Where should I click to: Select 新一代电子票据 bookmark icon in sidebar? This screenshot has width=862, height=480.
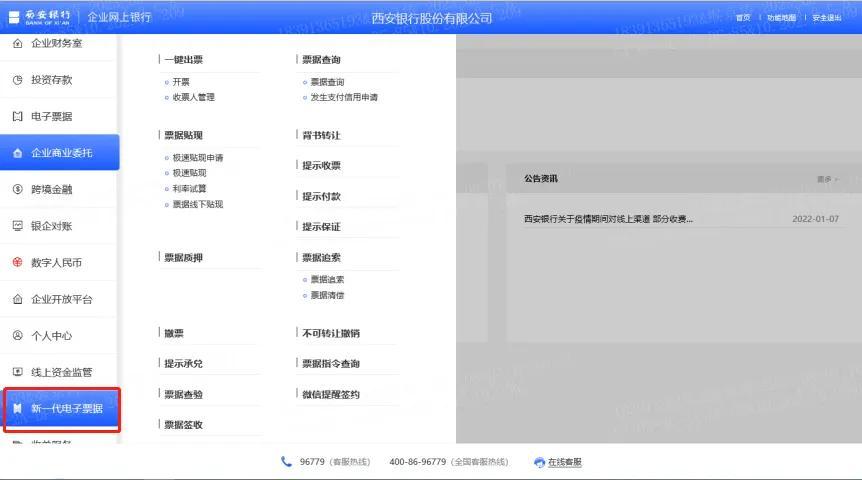18,409
